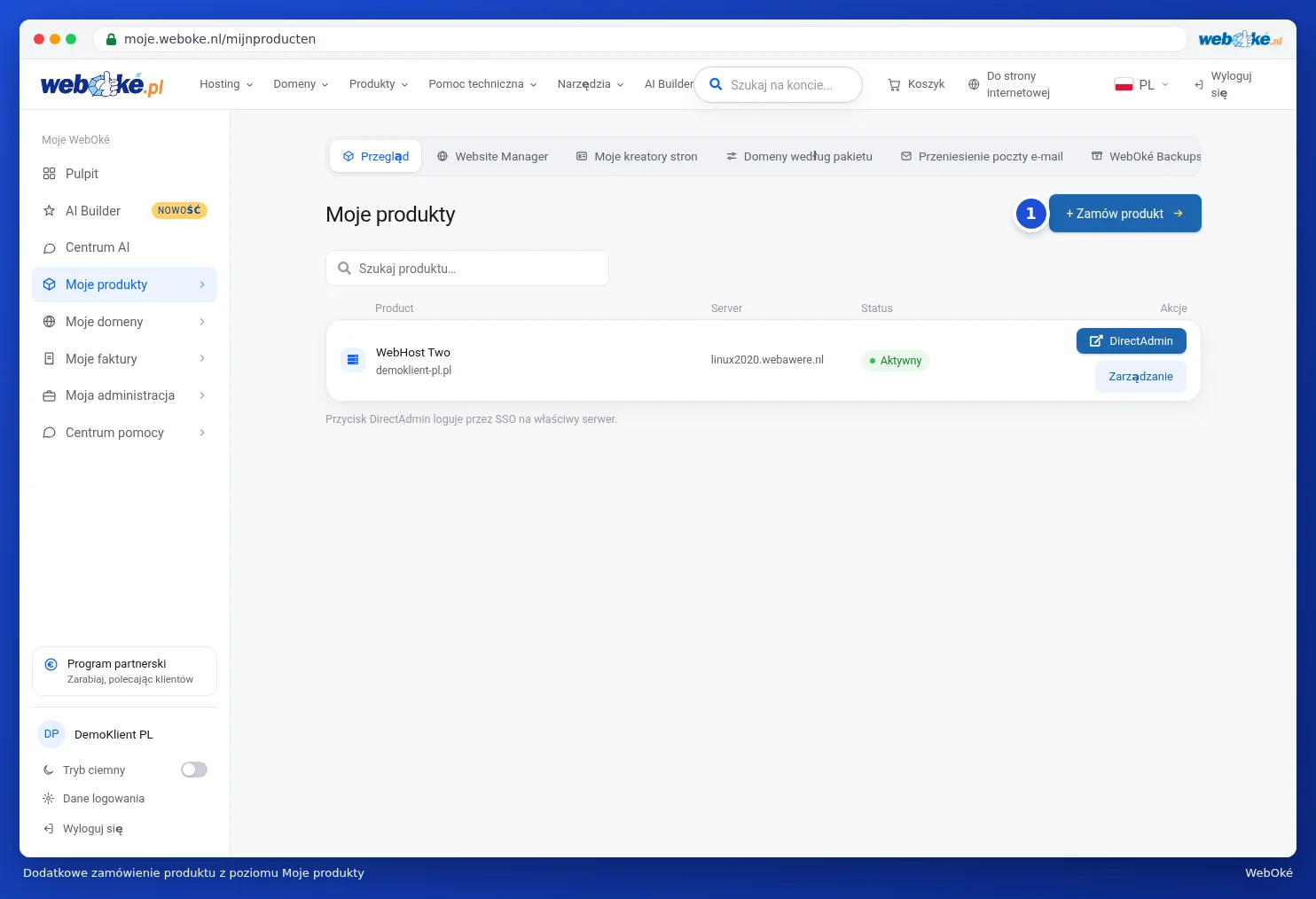Screen dimensions: 1316x899
Task: Open the Pomoc techniczna dropdown
Action: (x=482, y=84)
